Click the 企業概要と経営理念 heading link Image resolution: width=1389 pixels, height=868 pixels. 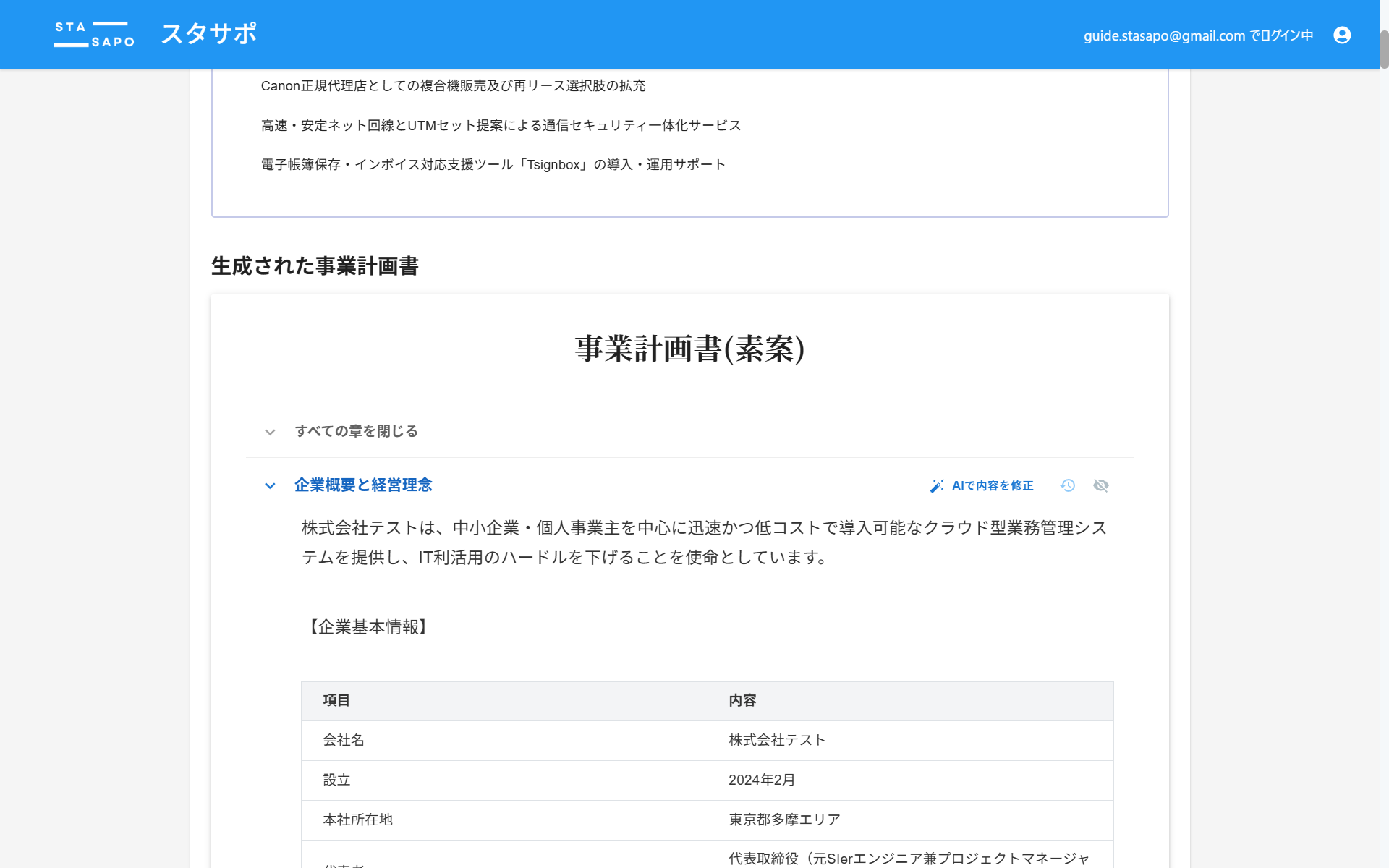click(363, 485)
